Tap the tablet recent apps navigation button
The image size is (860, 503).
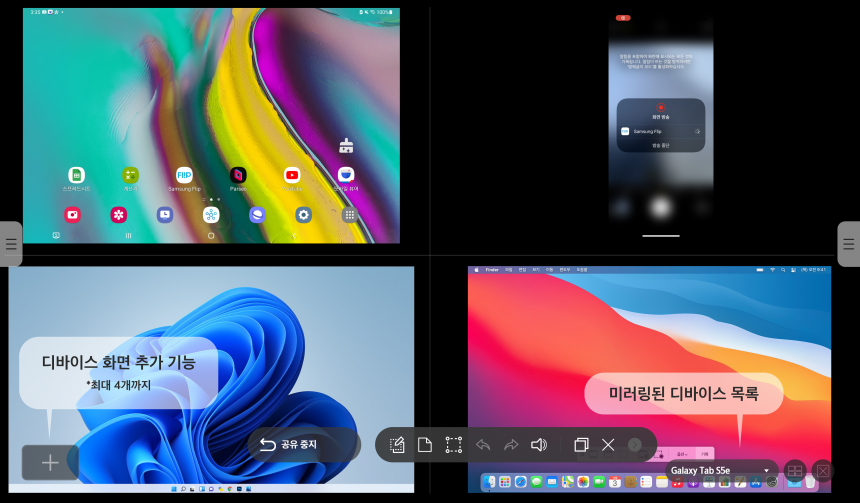coord(128,235)
